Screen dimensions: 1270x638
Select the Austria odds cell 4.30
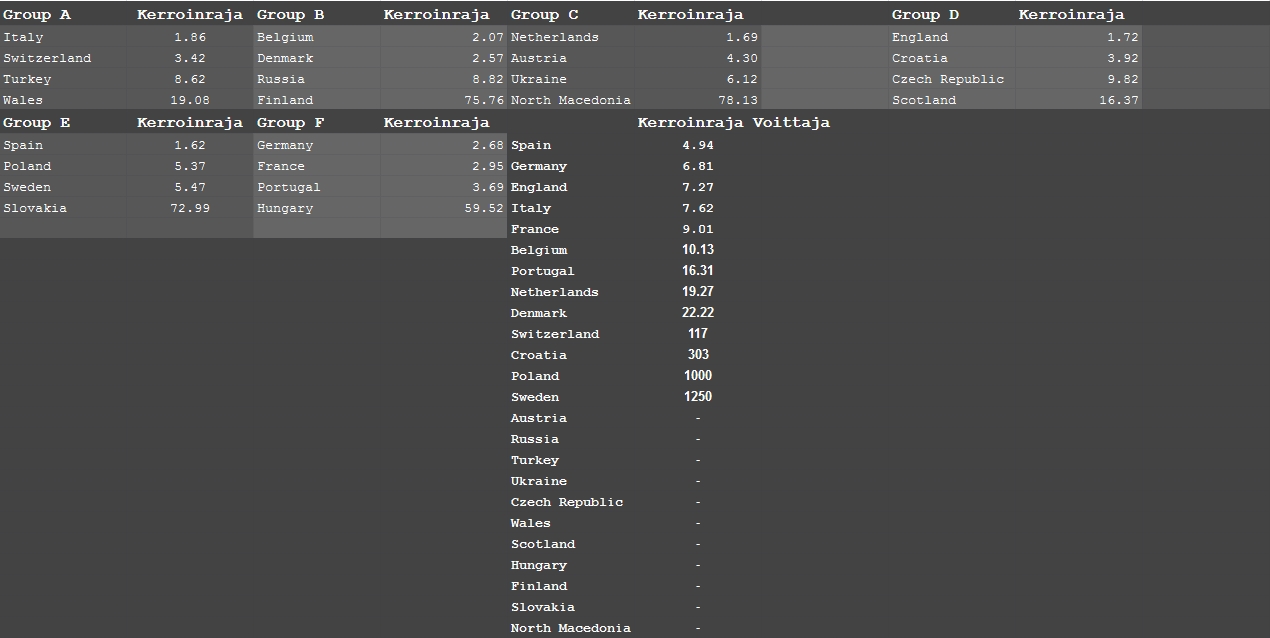tap(741, 58)
